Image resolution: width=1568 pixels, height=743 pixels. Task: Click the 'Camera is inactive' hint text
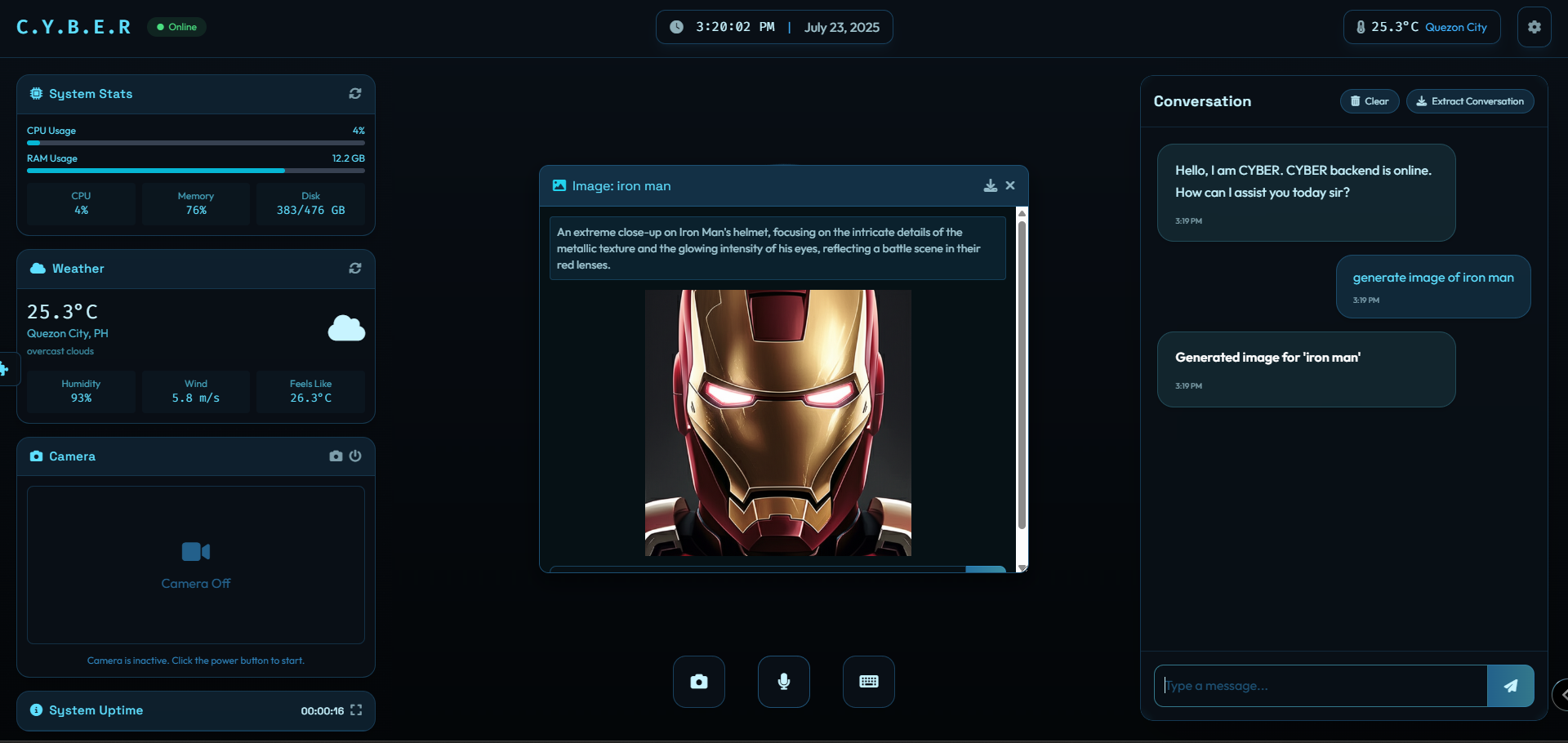tap(196, 661)
